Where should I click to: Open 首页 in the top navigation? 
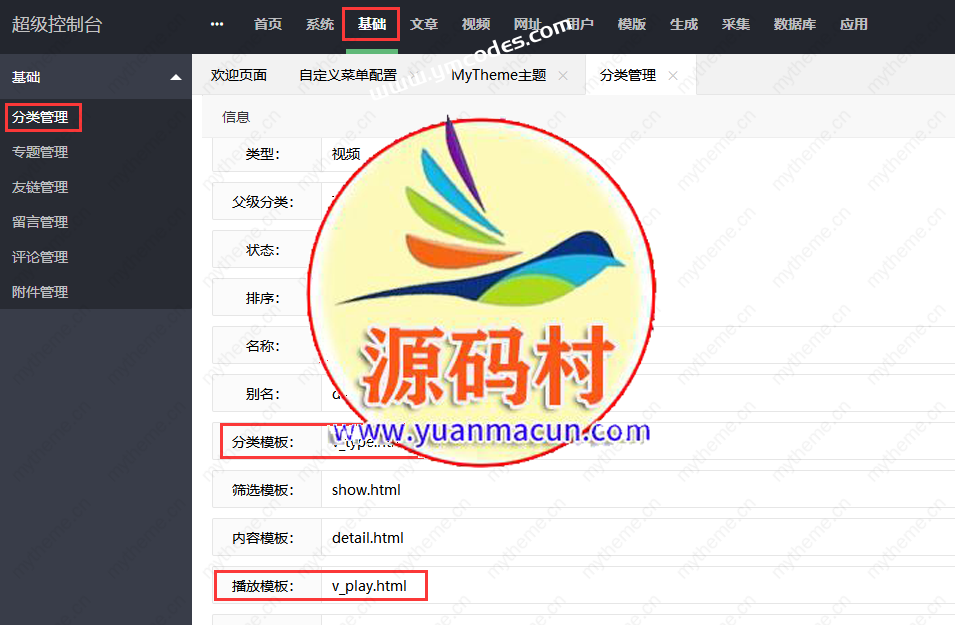268,24
